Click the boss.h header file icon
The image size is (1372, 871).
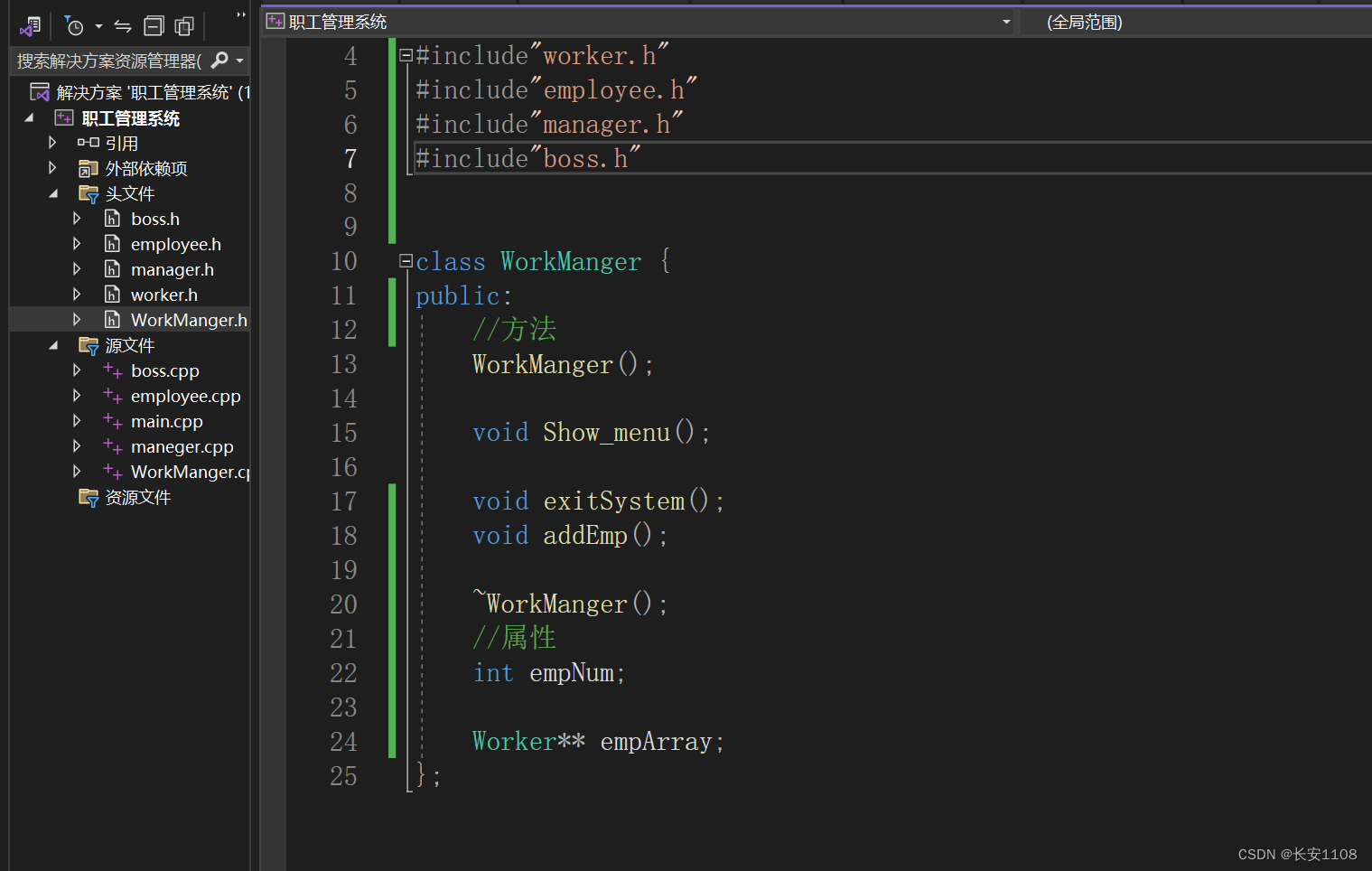112,219
